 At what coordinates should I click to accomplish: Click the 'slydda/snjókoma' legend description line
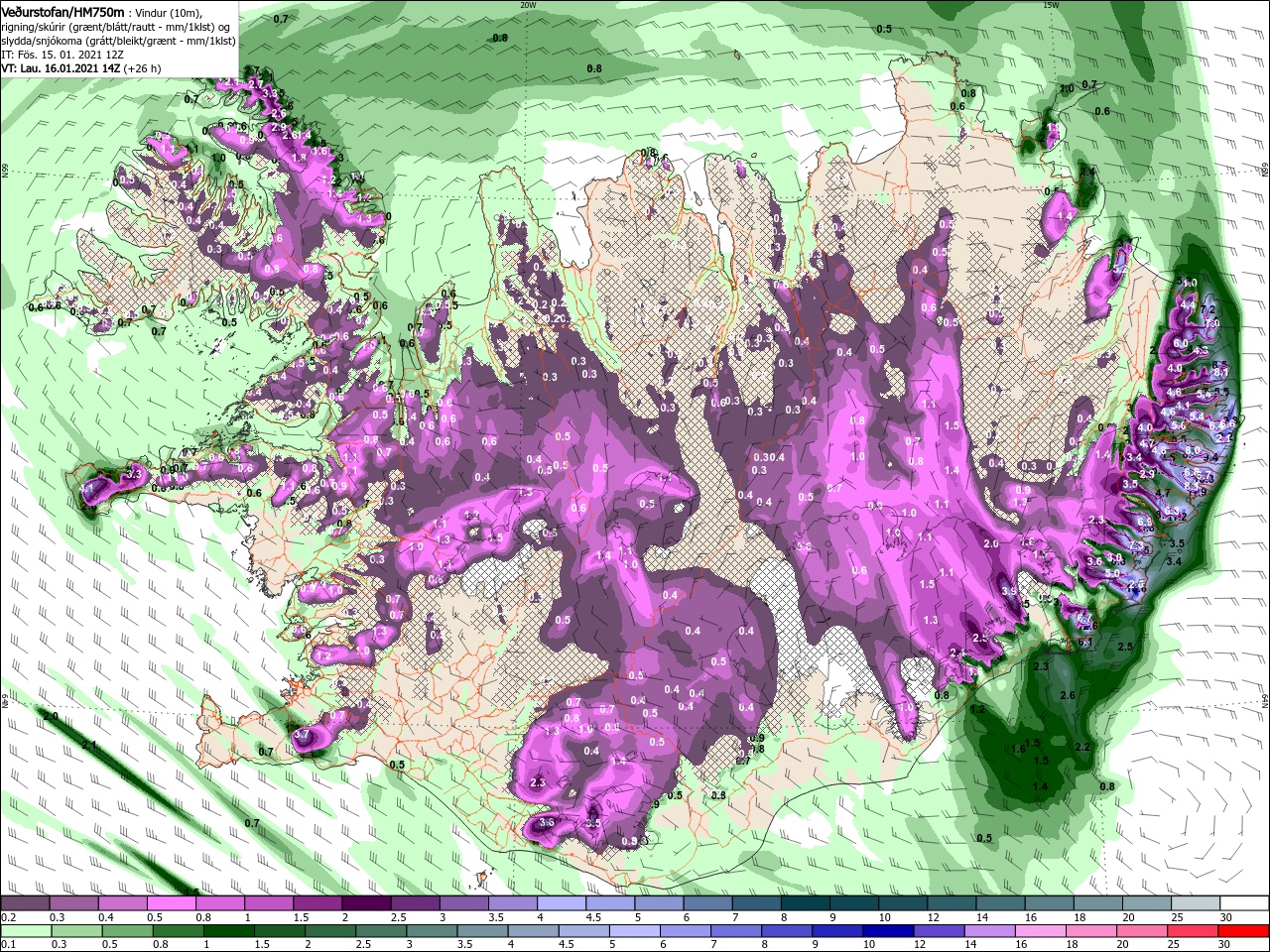pos(118,41)
